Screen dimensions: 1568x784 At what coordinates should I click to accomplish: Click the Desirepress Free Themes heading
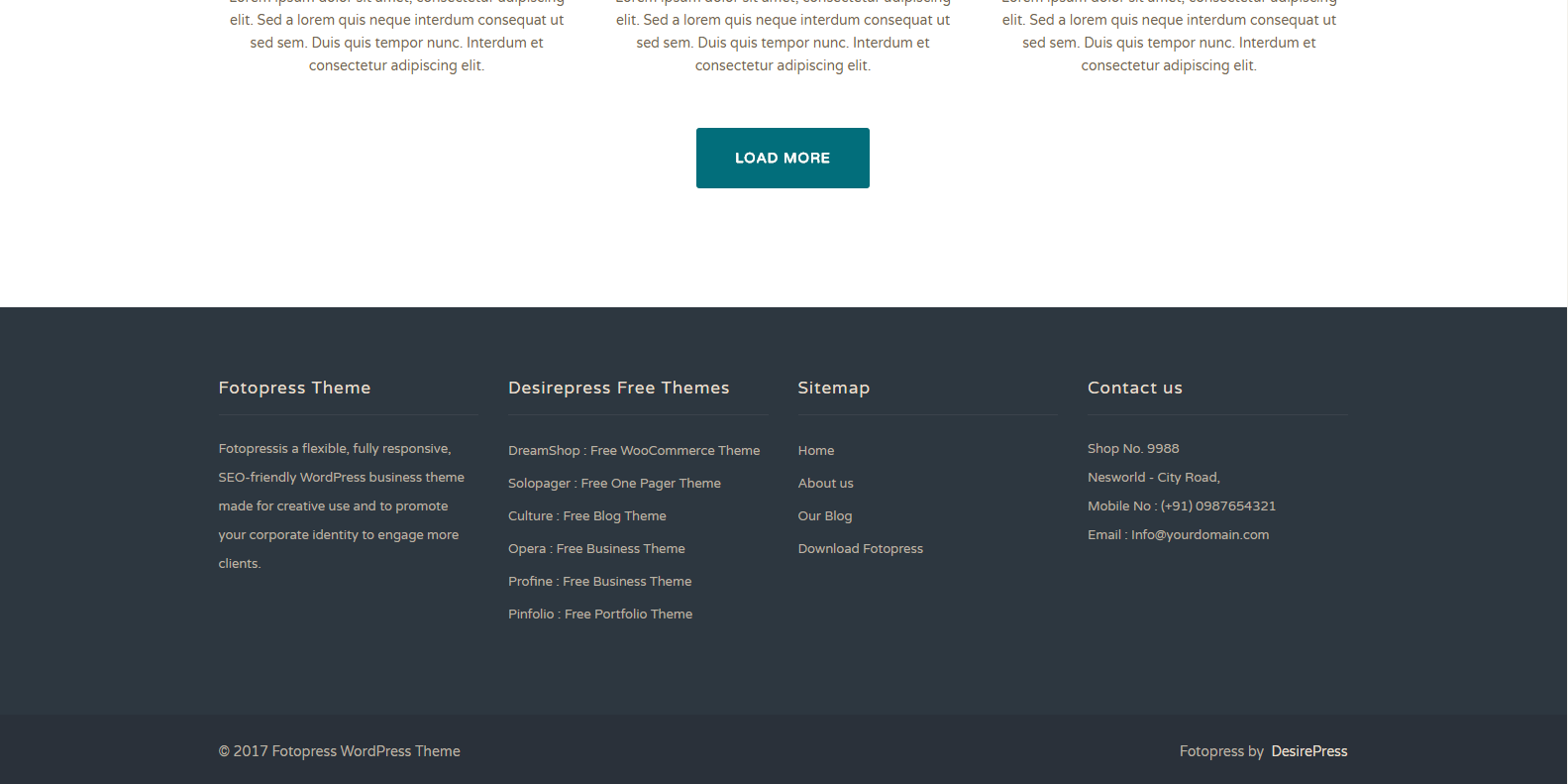[618, 388]
